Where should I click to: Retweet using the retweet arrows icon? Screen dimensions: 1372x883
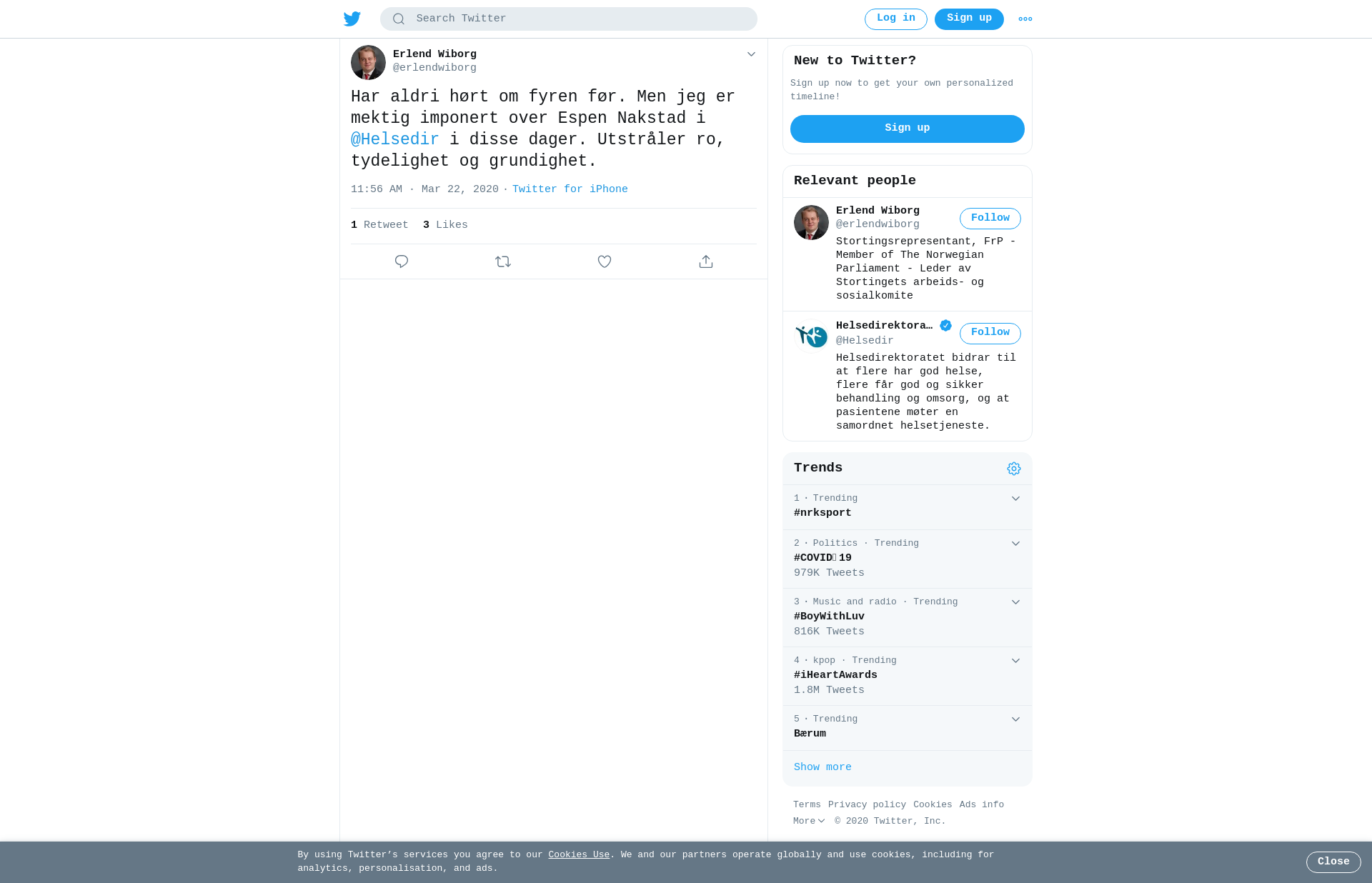[x=503, y=261]
